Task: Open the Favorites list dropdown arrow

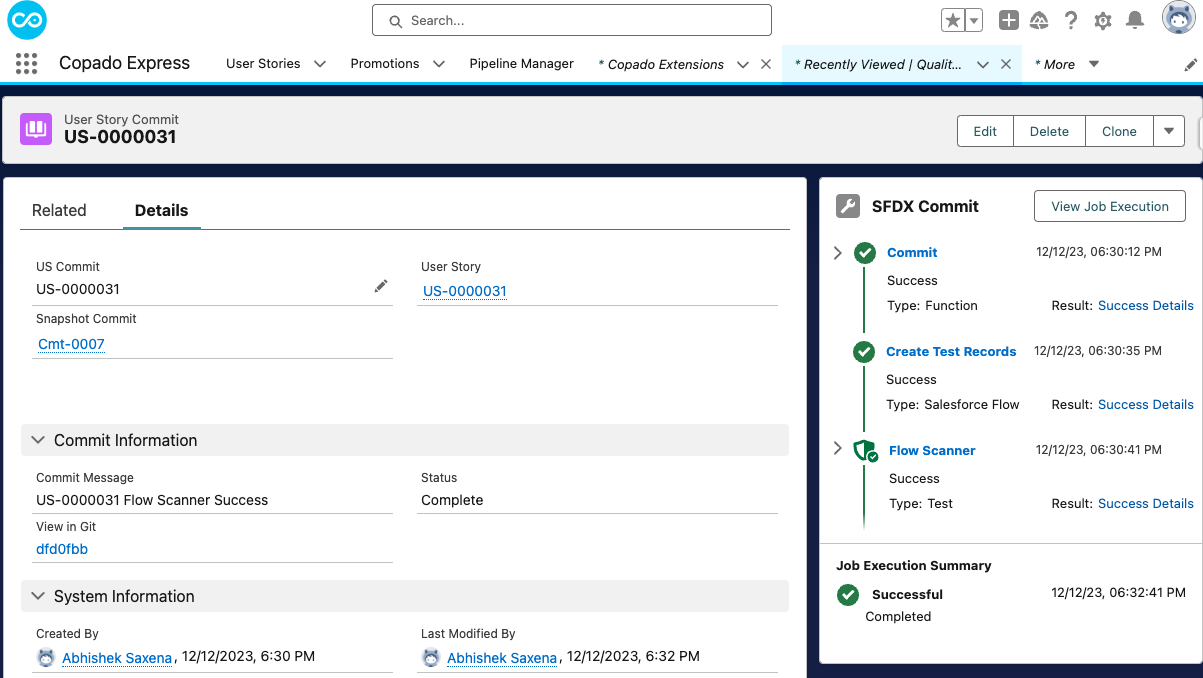Action: click(x=974, y=20)
